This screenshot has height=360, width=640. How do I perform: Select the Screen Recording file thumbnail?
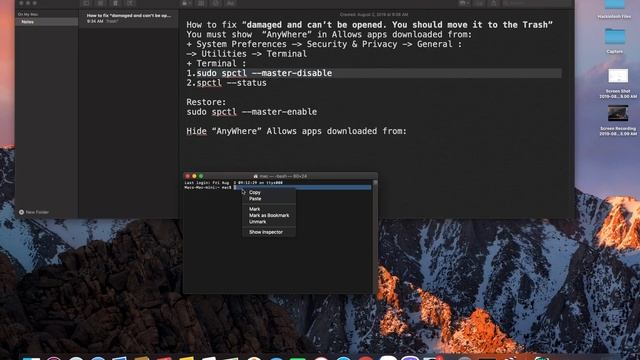[618, 113]
